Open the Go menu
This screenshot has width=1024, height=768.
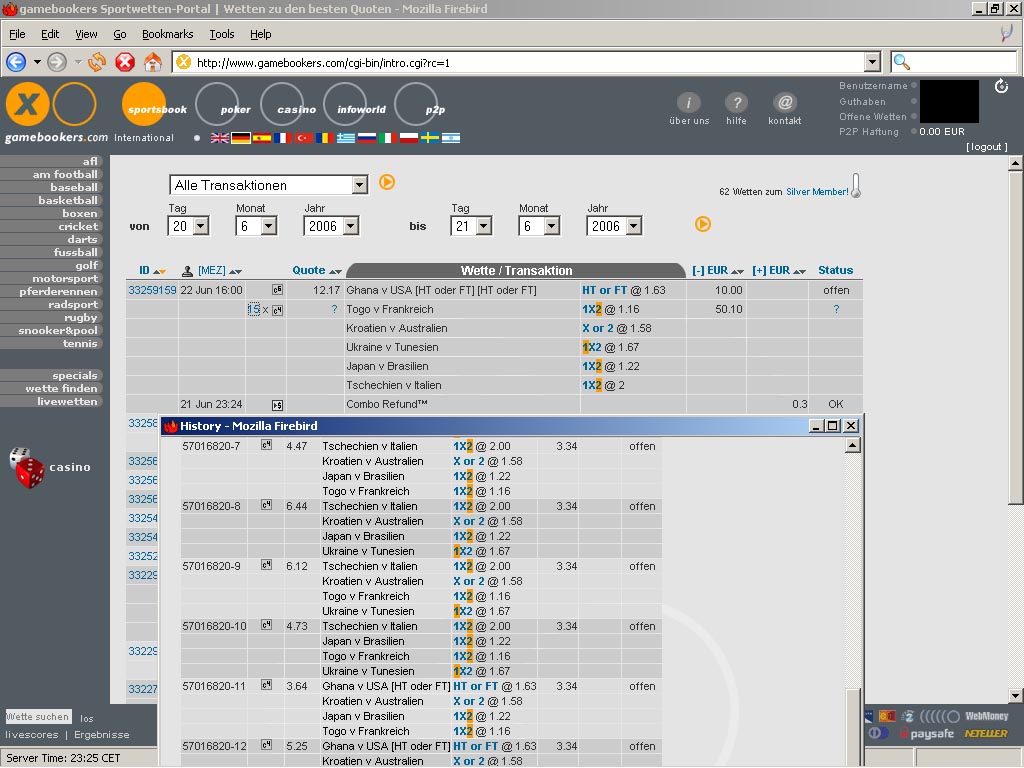(120, 34)
